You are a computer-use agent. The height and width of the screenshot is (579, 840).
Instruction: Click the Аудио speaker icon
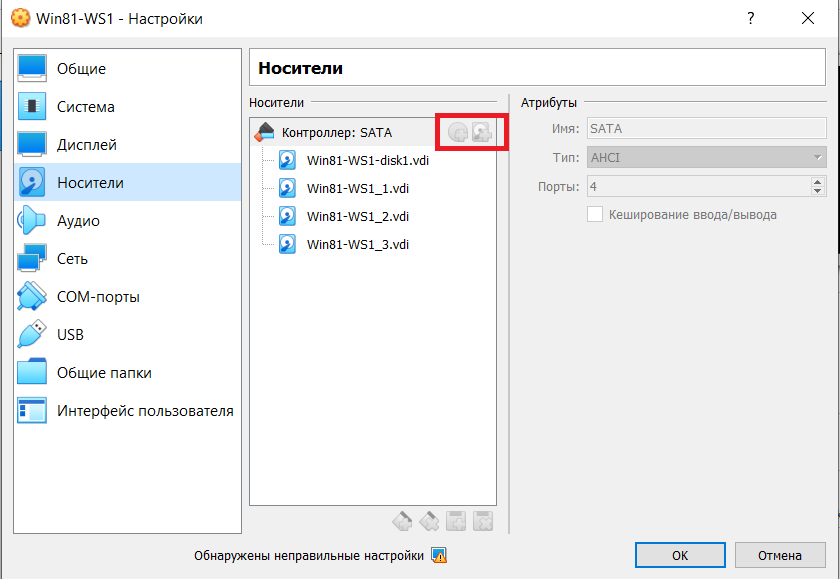pos(32,220)
